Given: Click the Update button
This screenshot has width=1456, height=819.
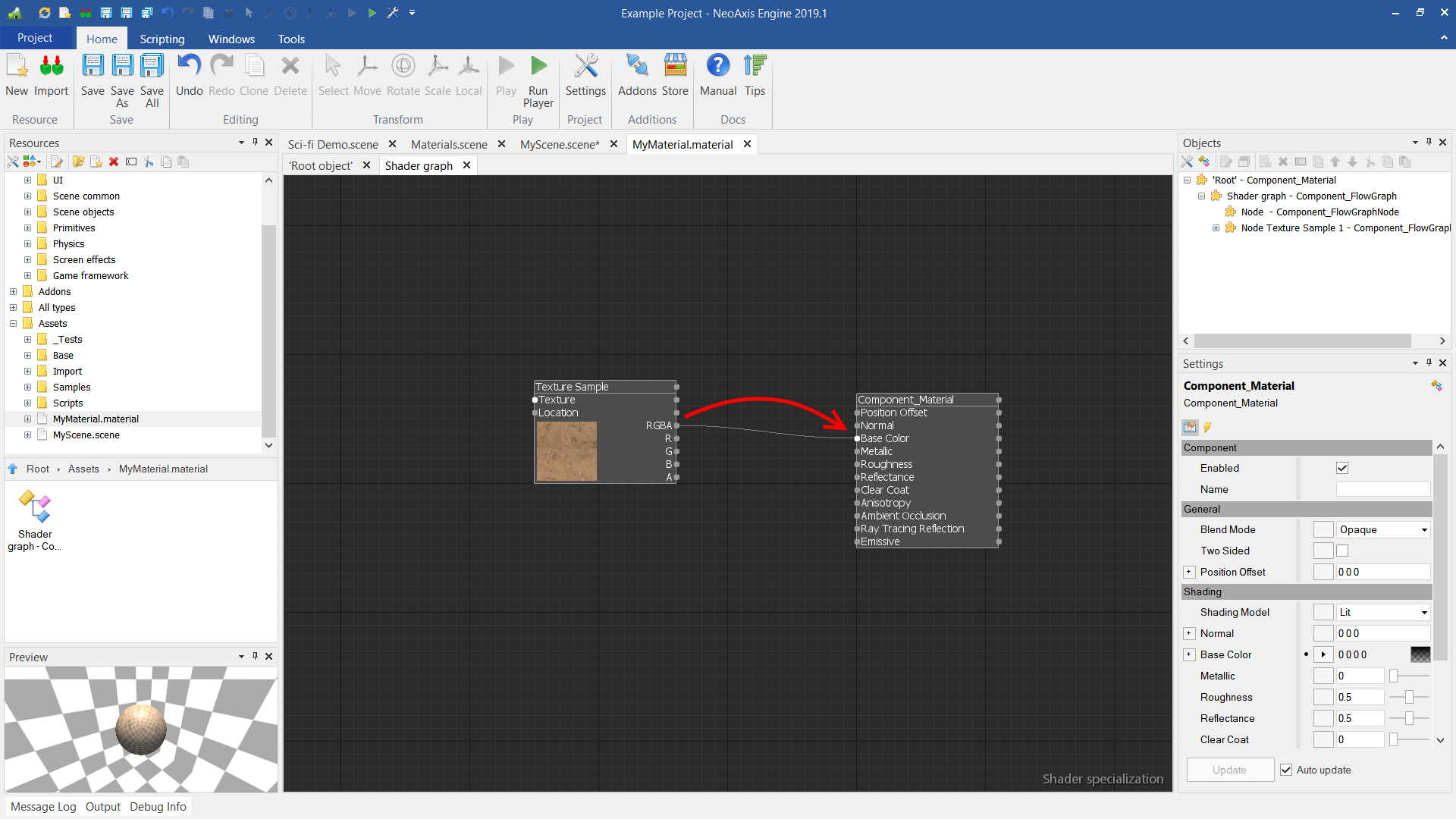Looking at the screenshot, I should [1229, 770].
